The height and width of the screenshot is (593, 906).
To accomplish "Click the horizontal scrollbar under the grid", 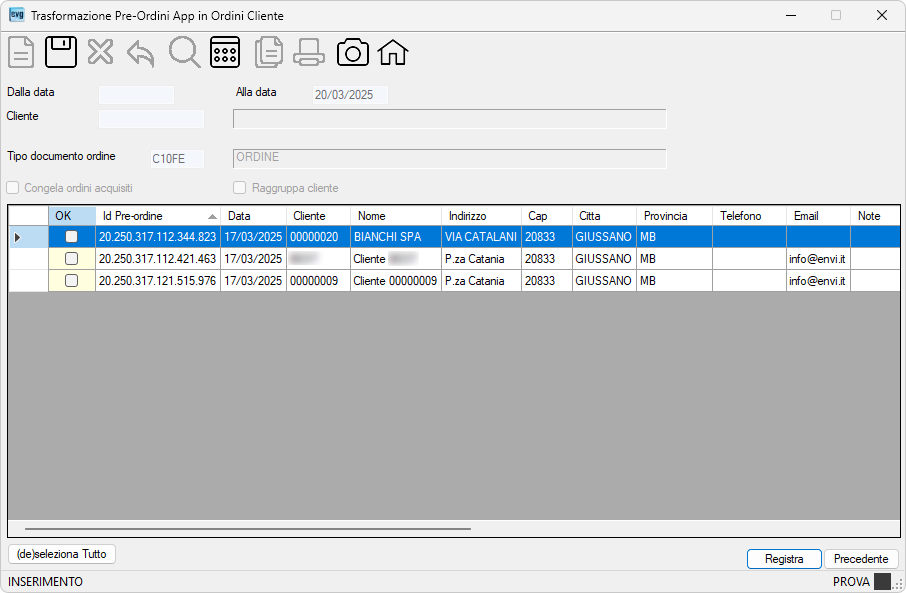I will point(248,529).
